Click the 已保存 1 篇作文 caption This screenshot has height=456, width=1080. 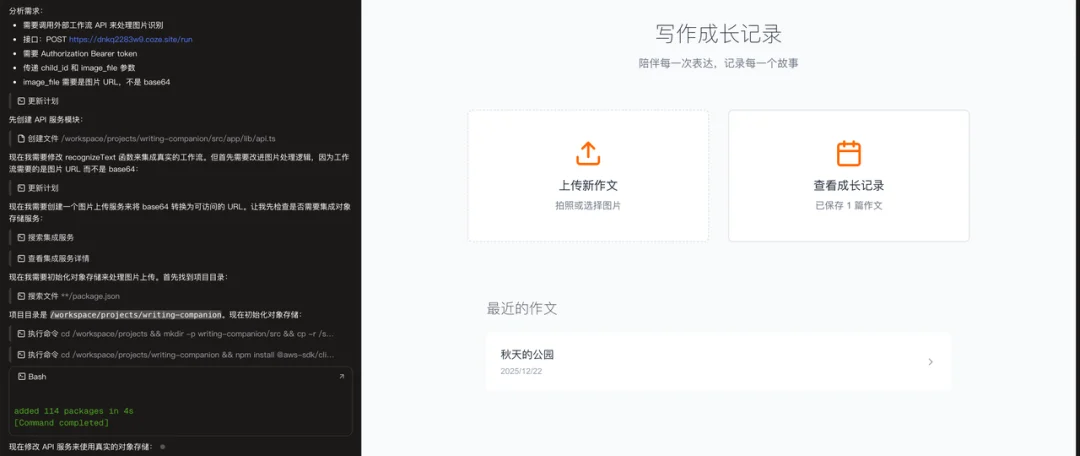pyautogui.click(x=849, y=205)
